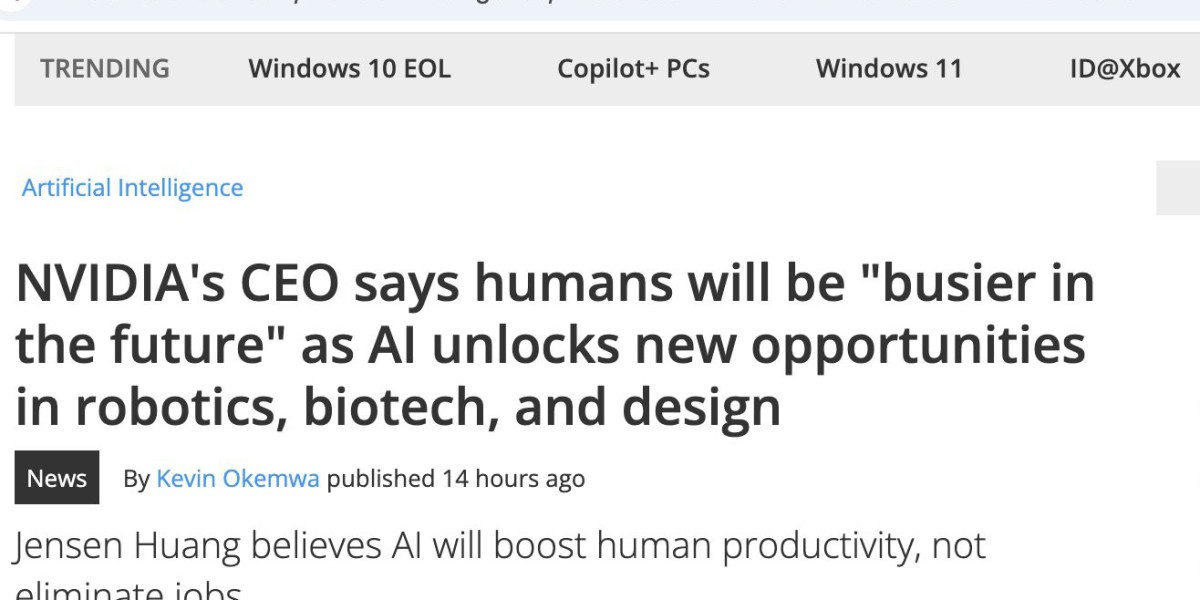Open the "Artificial Intelligence" category page
This screenshot has width=1200, height=600.
tap(133, 187)
